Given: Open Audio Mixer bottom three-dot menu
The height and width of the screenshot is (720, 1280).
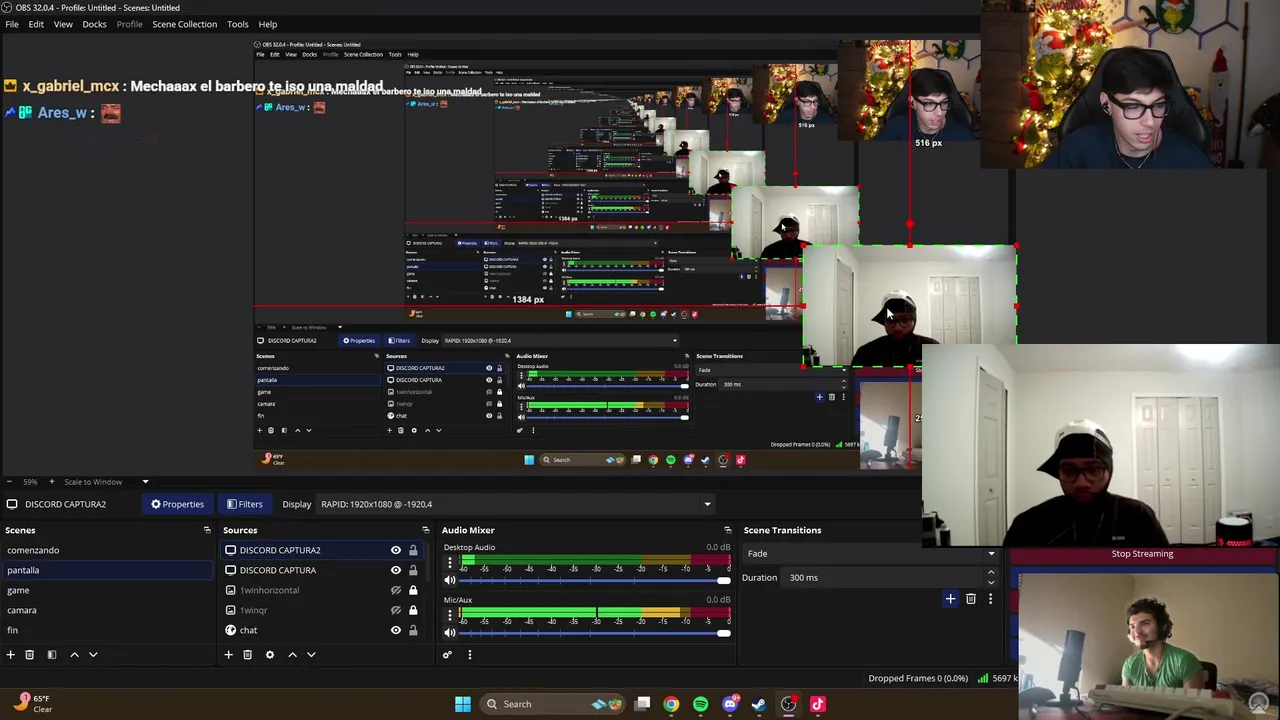Looking at the screenshot, I should (469, 655).
